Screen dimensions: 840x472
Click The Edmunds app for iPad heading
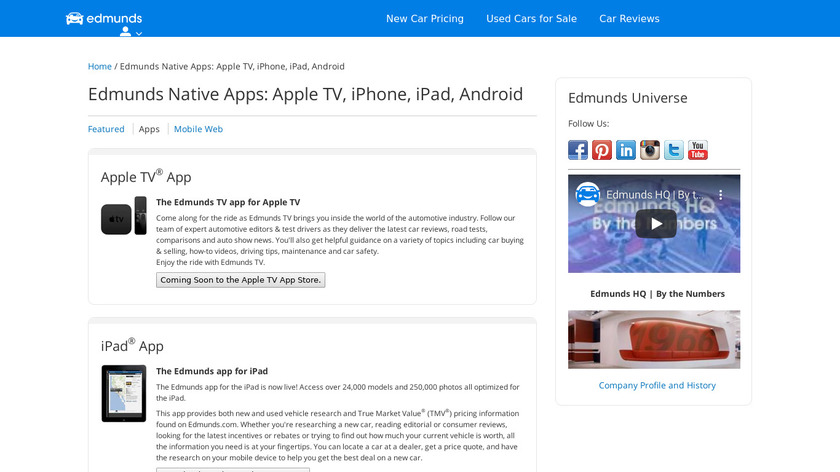click(x=212, y=371)
